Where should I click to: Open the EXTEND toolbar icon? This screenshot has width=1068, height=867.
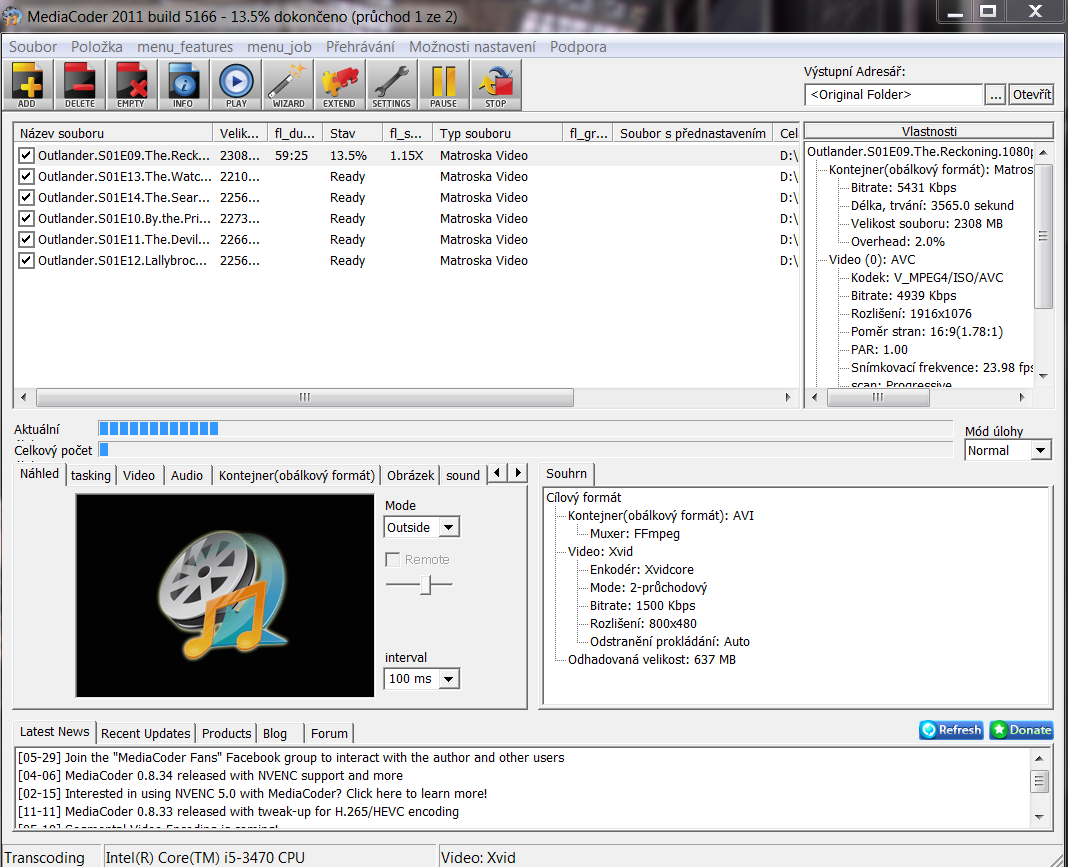tap(339, 84)
